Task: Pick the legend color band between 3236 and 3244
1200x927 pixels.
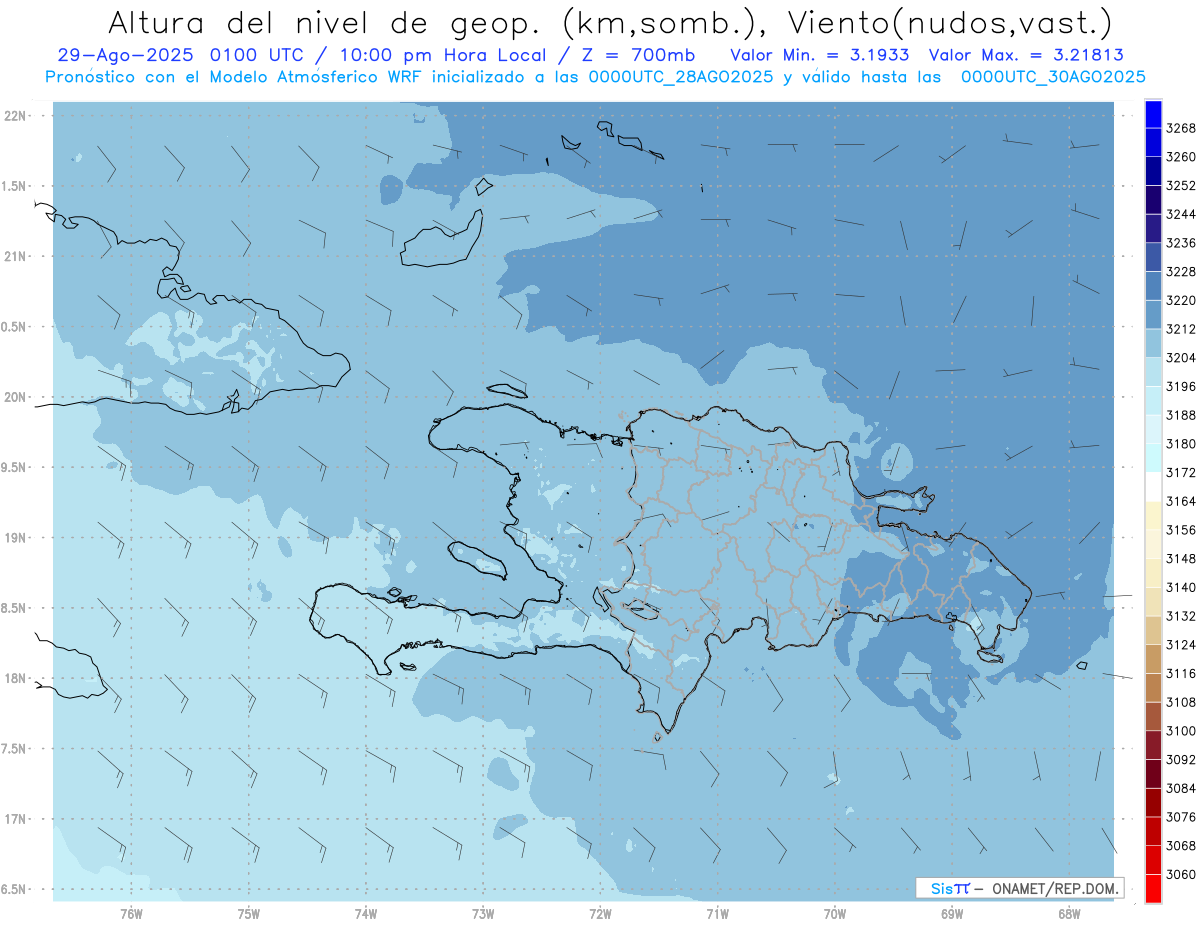Action: (x=1153, y=228)
